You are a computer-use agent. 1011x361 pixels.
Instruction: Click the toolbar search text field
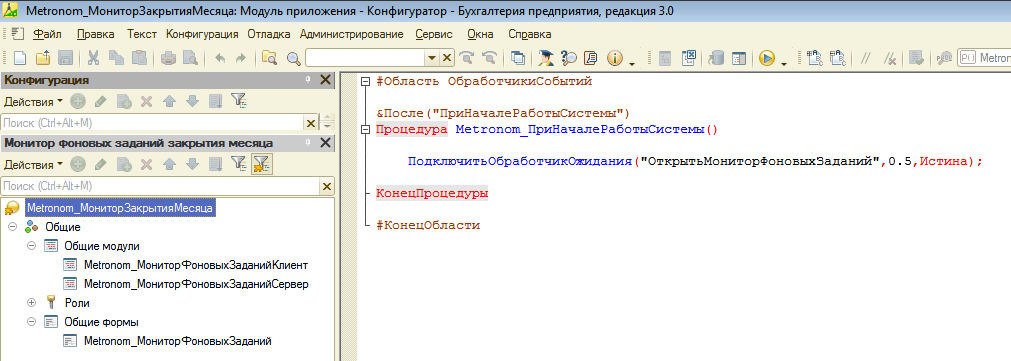pyautogui.click(x=366, y=58)
